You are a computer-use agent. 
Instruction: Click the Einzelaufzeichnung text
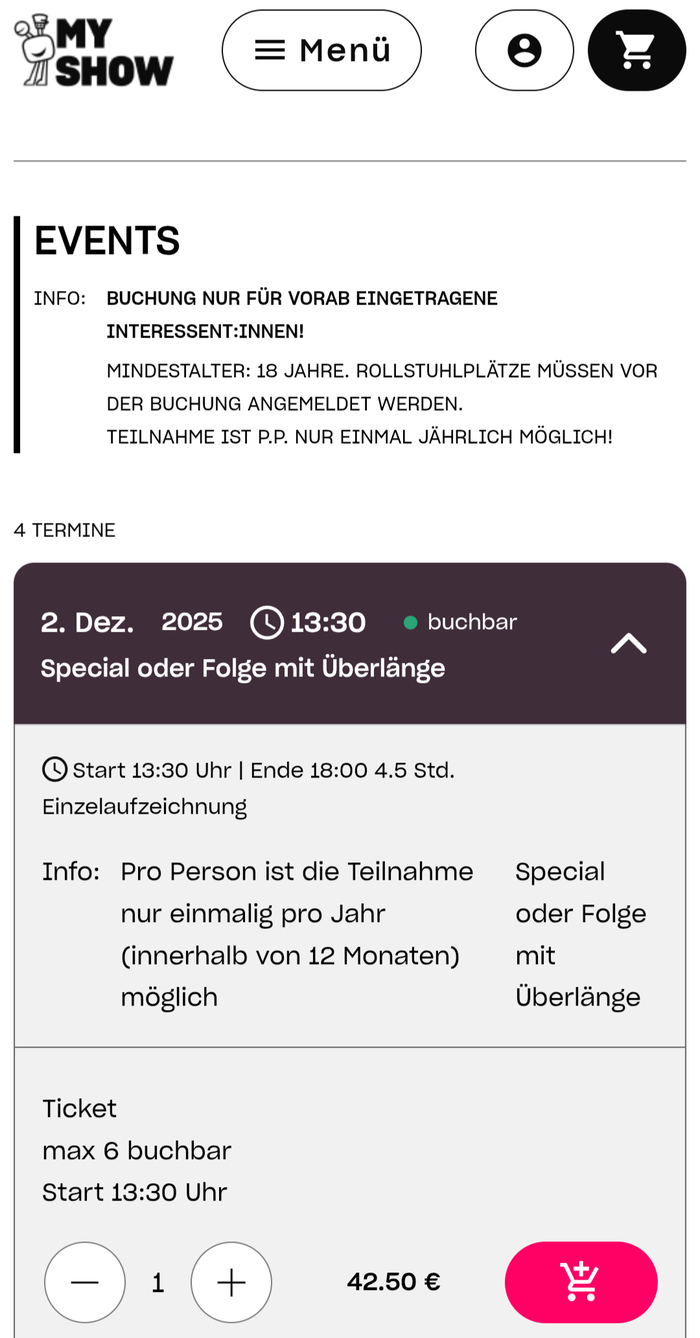click(x=144, y=806)
